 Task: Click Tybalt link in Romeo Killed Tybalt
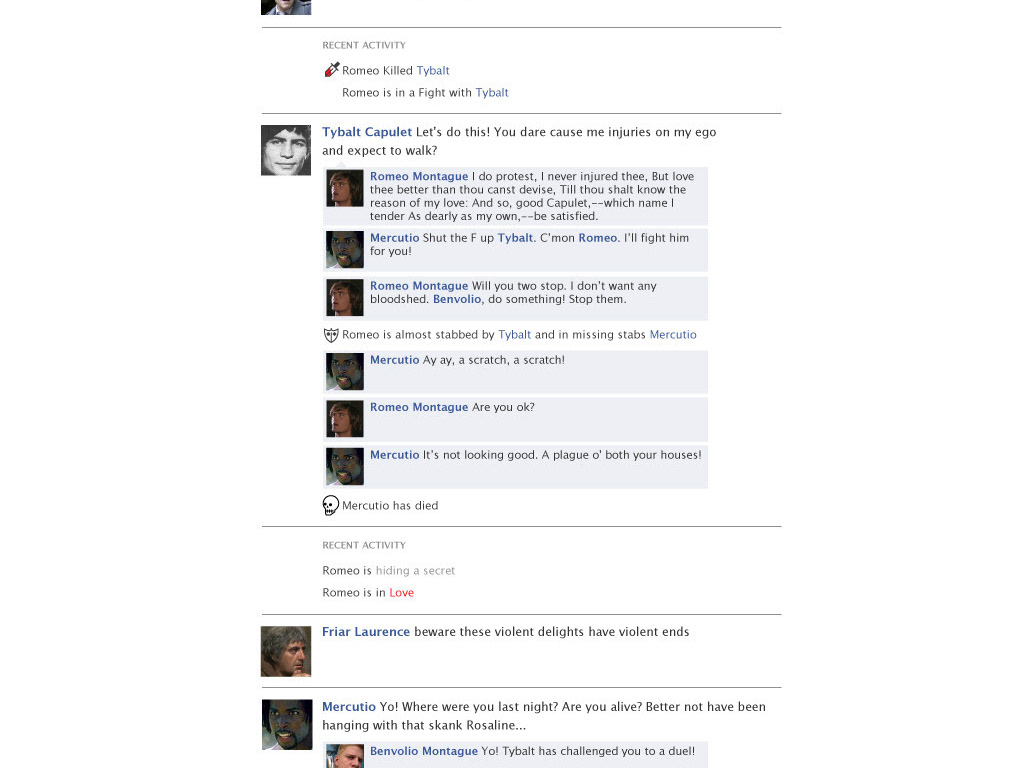(433, 71)
